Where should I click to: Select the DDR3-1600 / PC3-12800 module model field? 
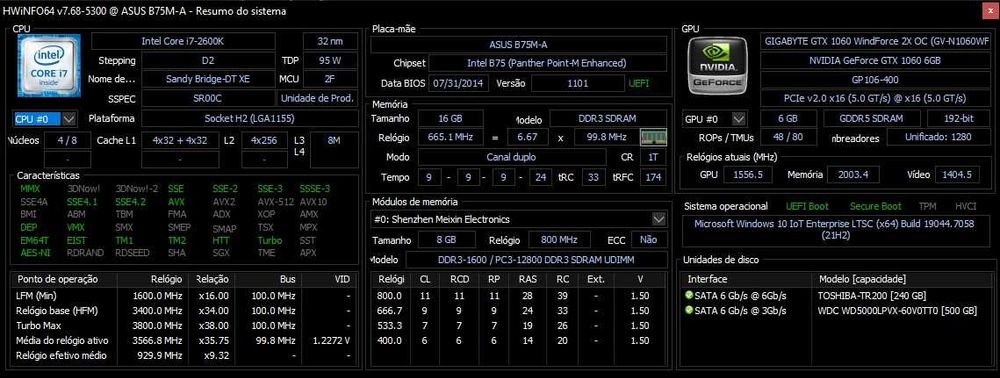click(x=536, y=260)
